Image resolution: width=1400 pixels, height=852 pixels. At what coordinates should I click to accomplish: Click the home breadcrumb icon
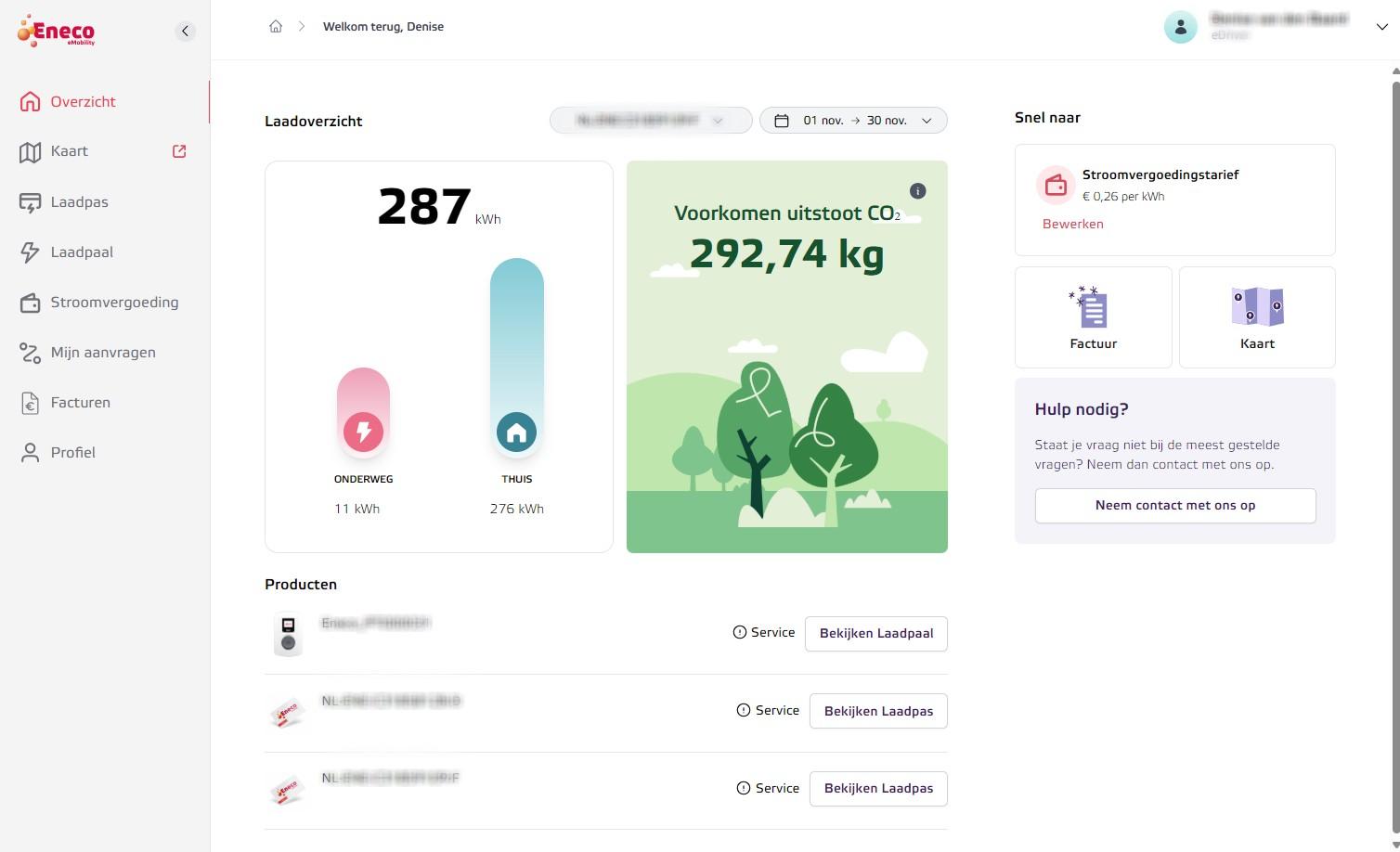pyautogui.click(x=276, y=27)
